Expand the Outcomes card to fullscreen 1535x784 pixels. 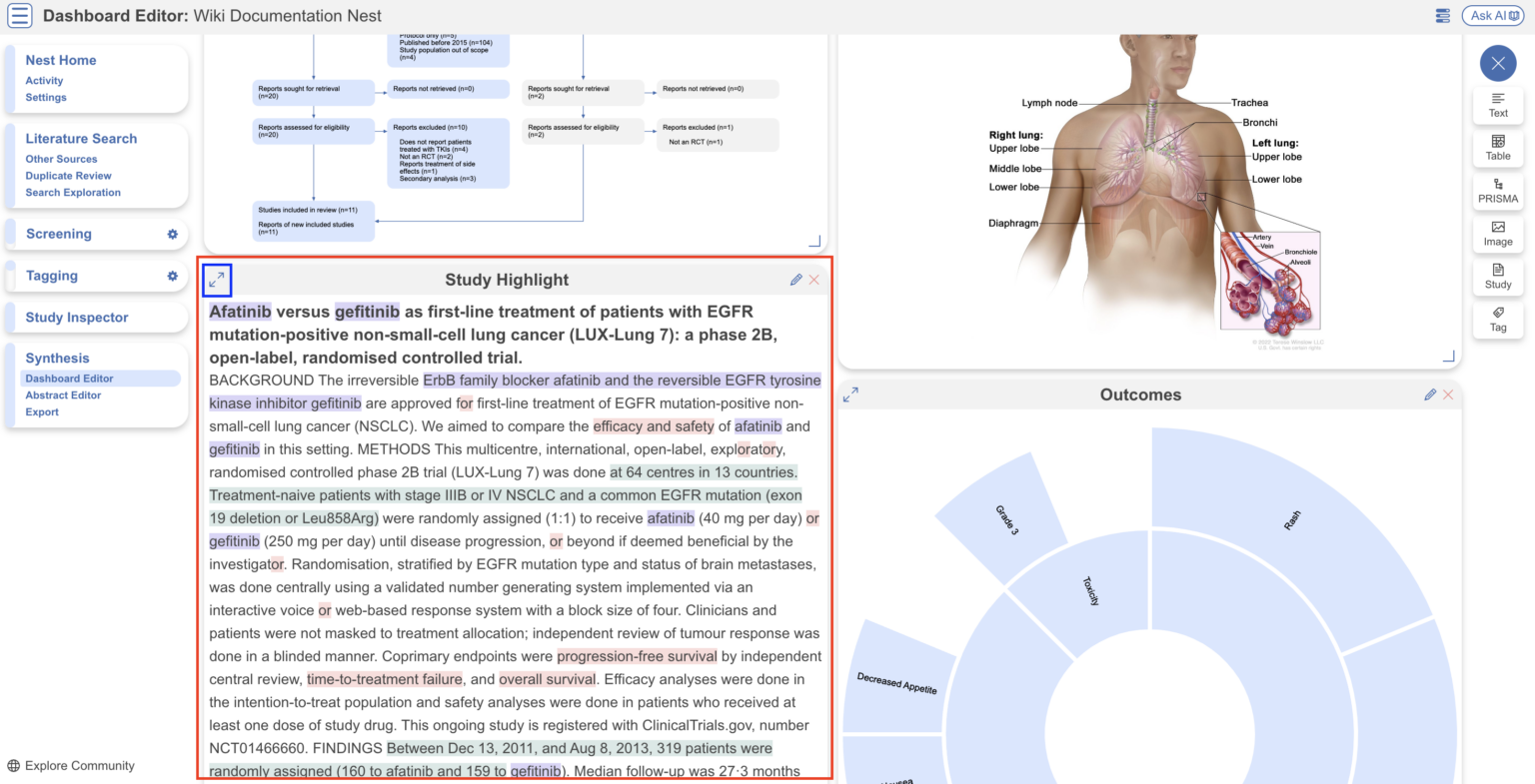tap(850, 394)
